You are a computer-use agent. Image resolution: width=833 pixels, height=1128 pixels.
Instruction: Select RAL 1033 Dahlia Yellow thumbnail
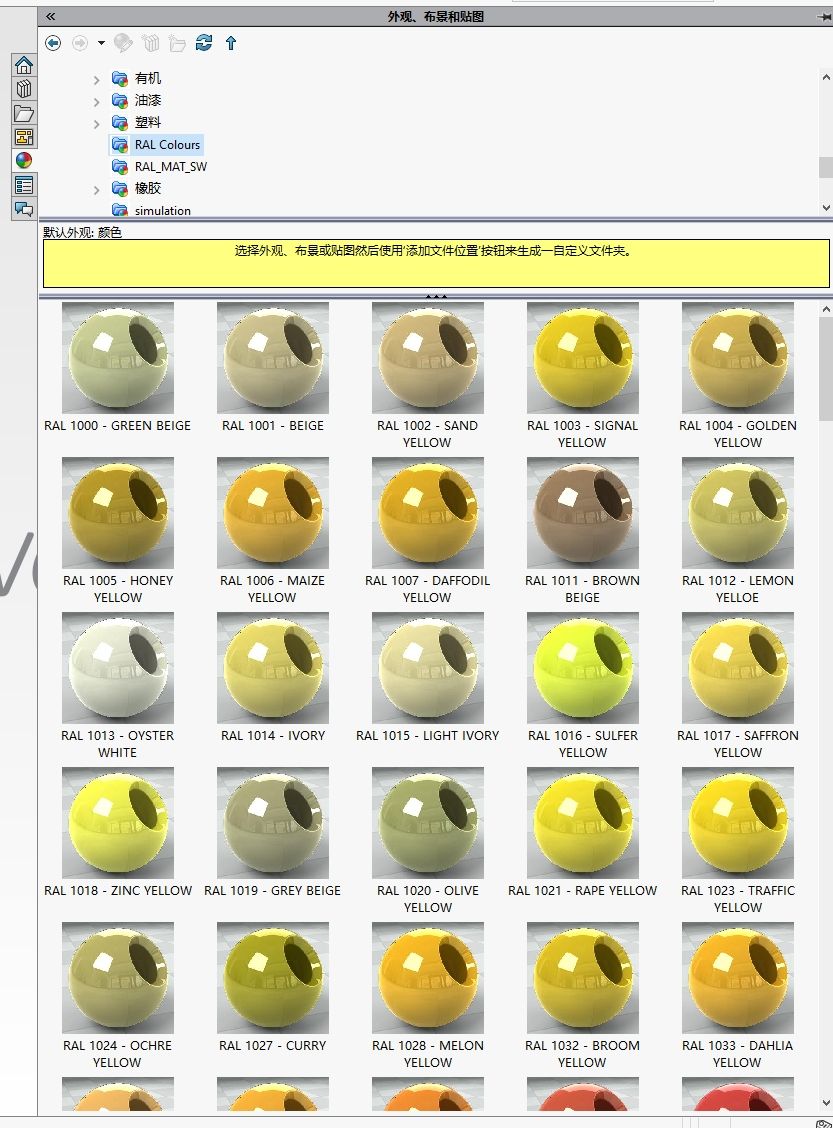point(738,978)
